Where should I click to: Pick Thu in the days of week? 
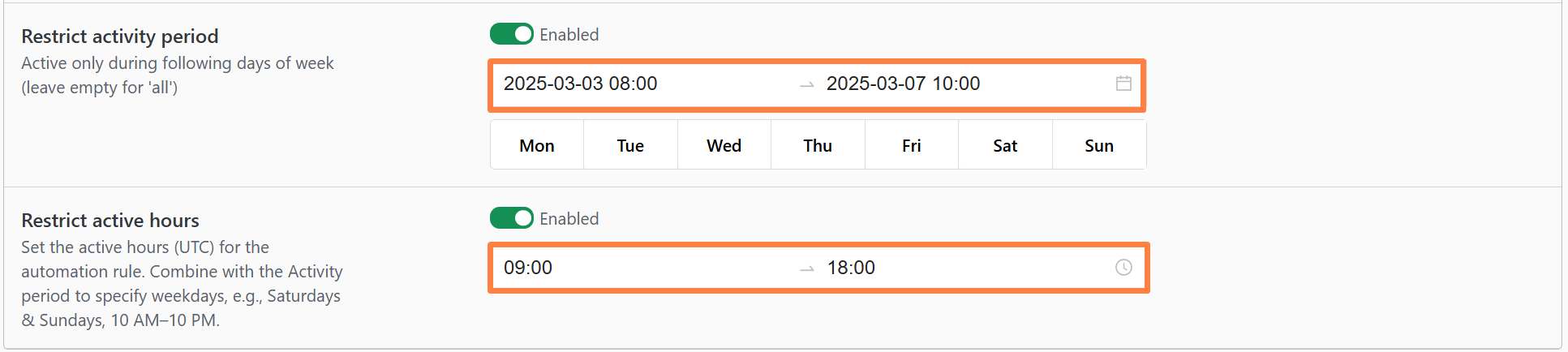(818, 146)
